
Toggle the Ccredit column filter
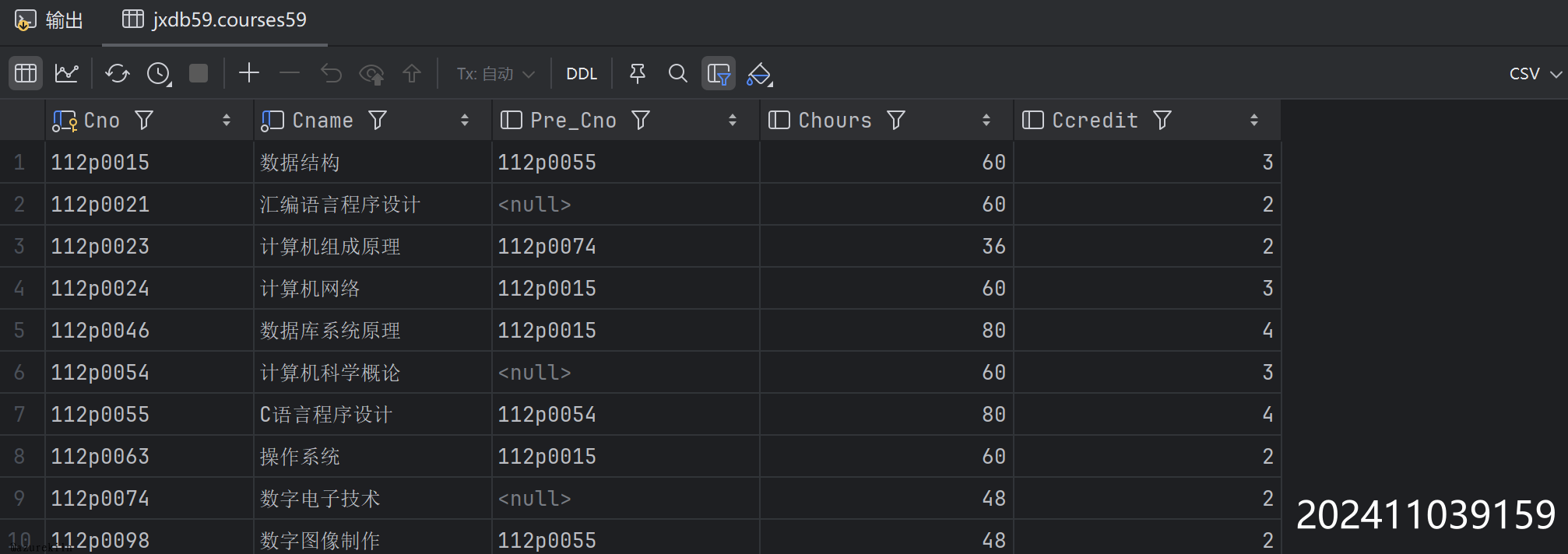1162,120
